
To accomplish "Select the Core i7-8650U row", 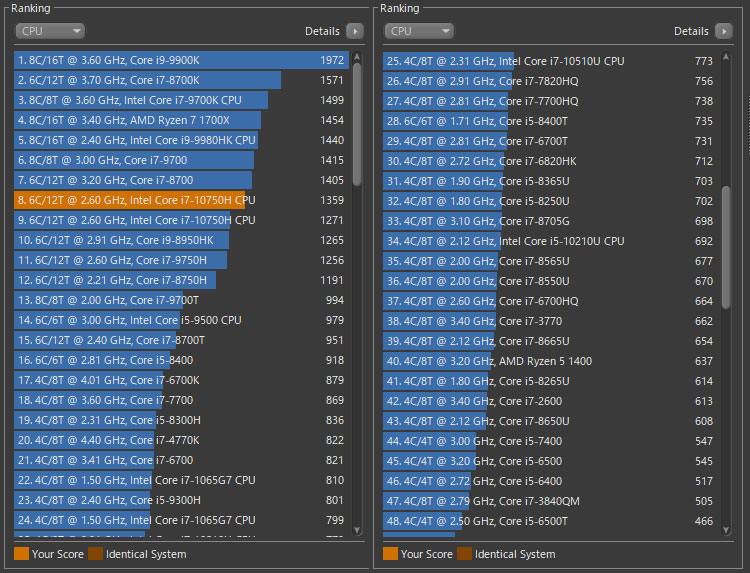I will click(551, 421).
